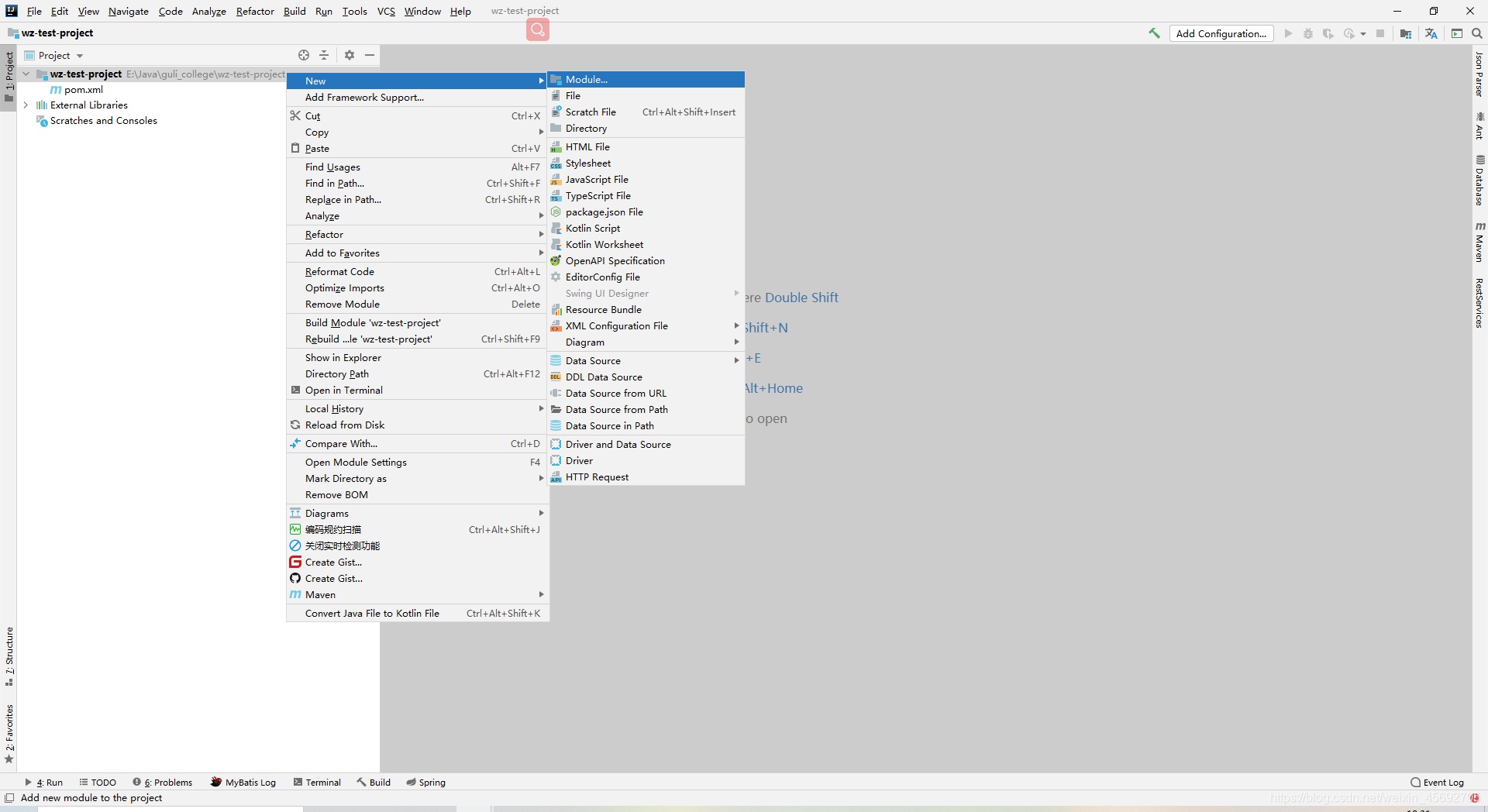Click the Search Everywhere magnifier icon
Viewport: 1488px width, 812px height.
(x=1477, y=33)
